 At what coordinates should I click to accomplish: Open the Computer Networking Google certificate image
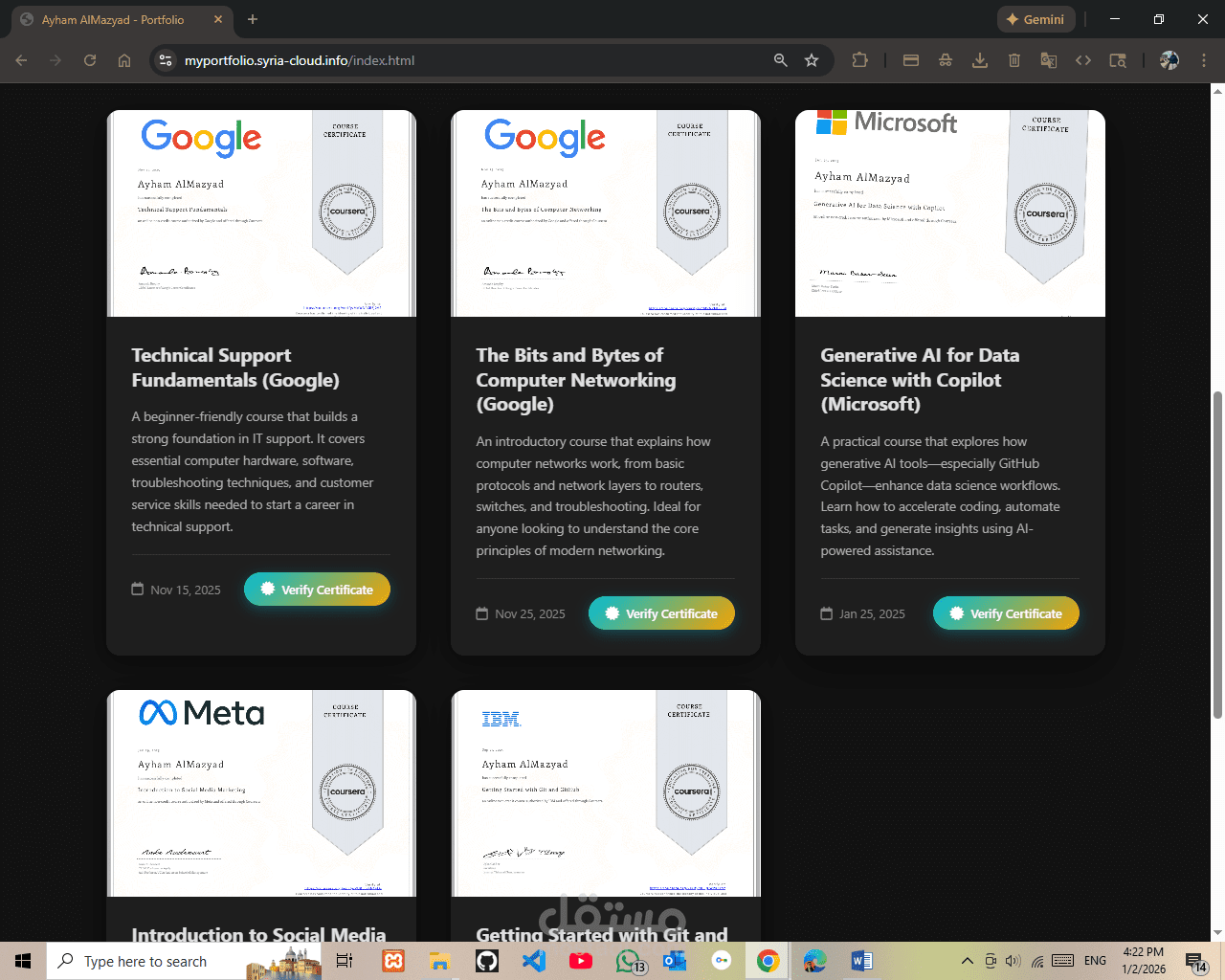[x=606, y=213]
